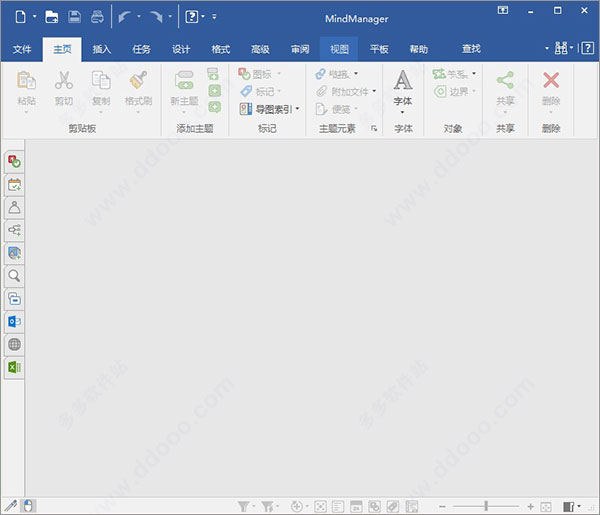This screenshot has width=600, height=515.
Task: Open the 附加文件 attachment dropdown
Action: click(374, 91)
